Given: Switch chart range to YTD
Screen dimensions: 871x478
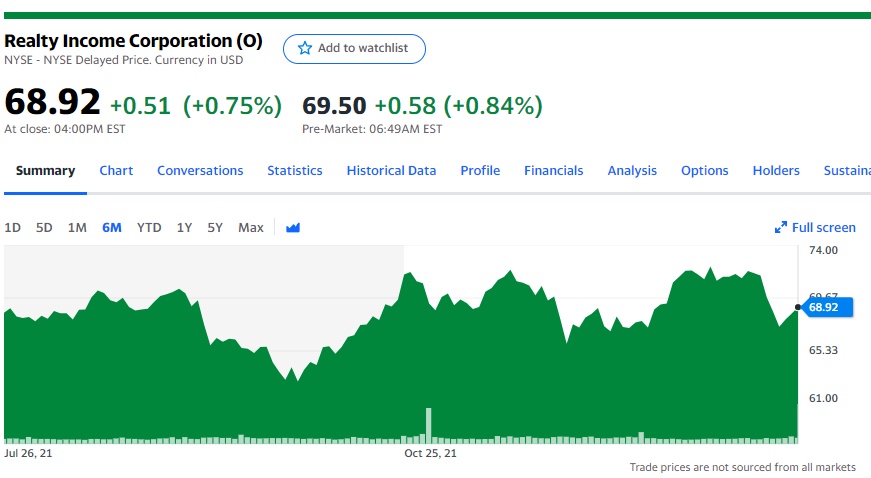Looking at the screenshot, I should click(x=149, y=228).
